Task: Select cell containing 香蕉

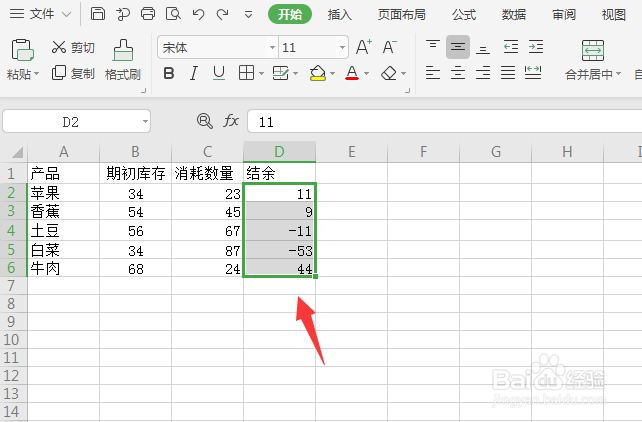Action: point(63,212)
